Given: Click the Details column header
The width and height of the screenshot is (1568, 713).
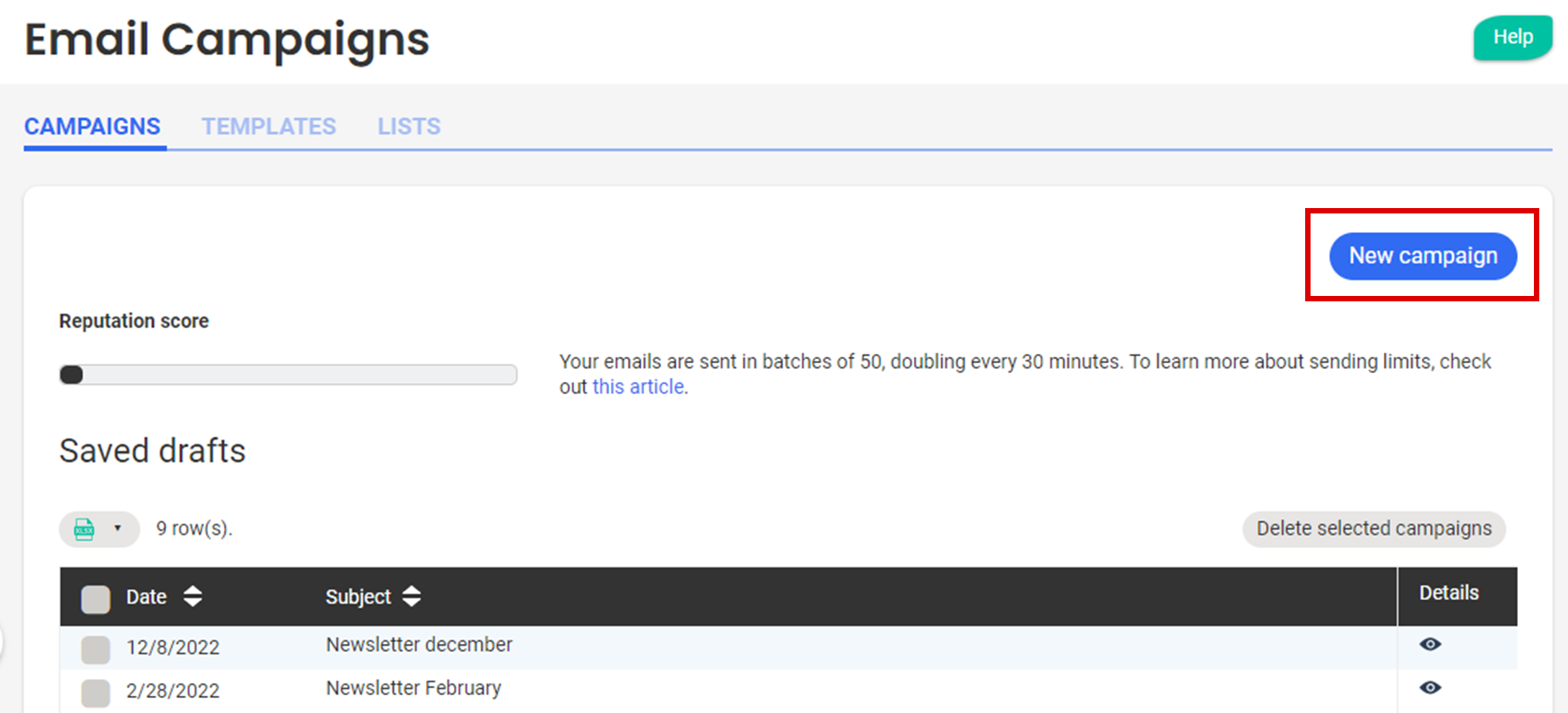Looking at the screenshot, I should click(x=1448, y=593).
